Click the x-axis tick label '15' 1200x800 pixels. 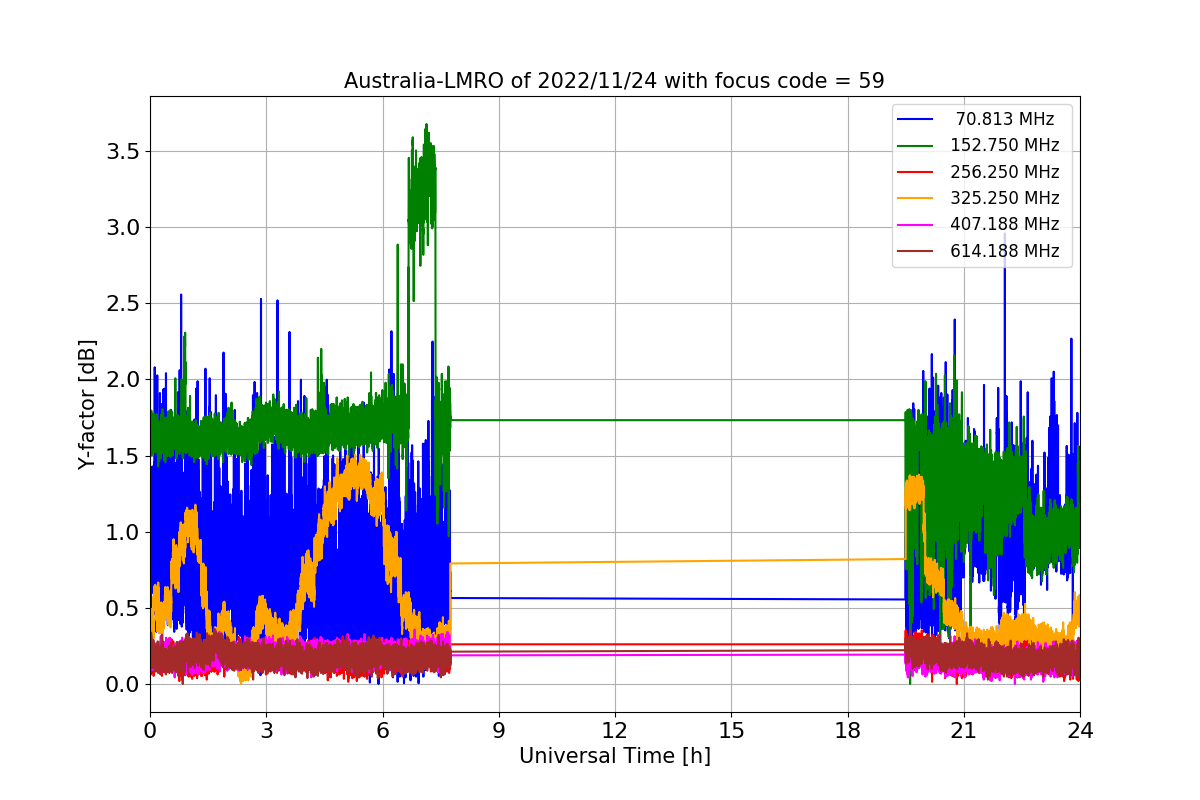click(x=731, y=730)
